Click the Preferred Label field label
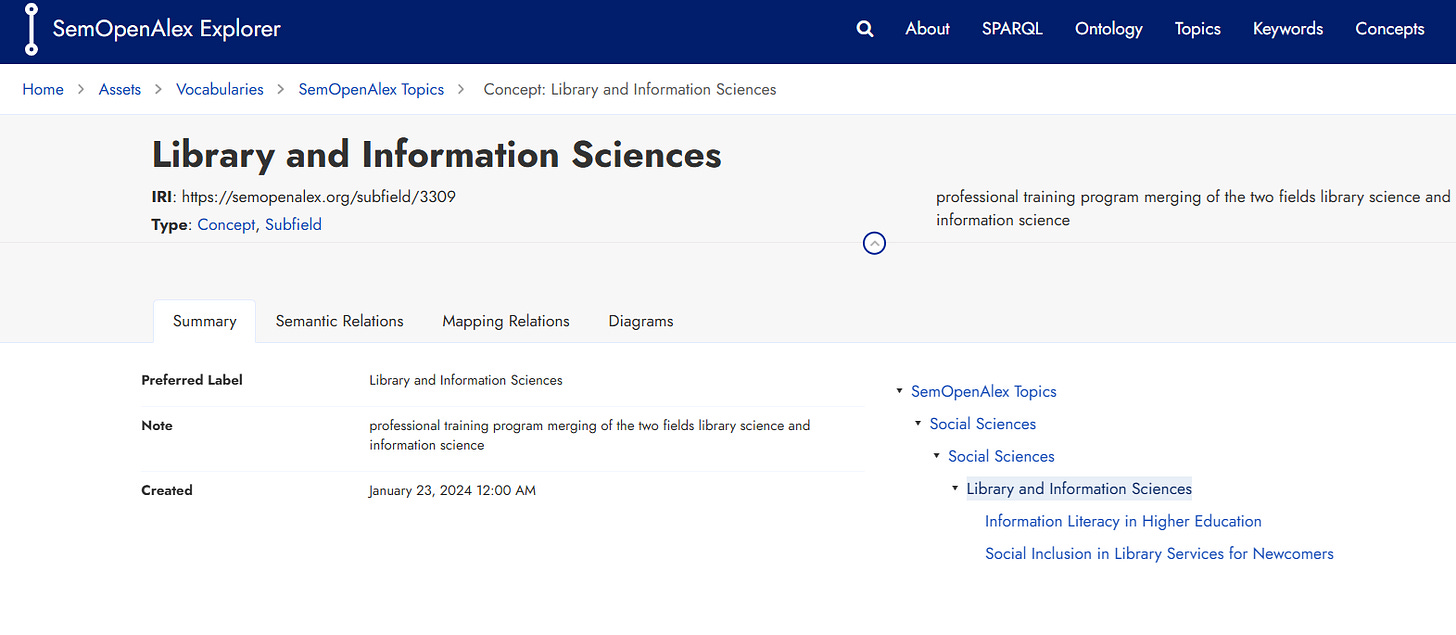This screenshot has width=1456, height=635. click(x=192, y=380)
